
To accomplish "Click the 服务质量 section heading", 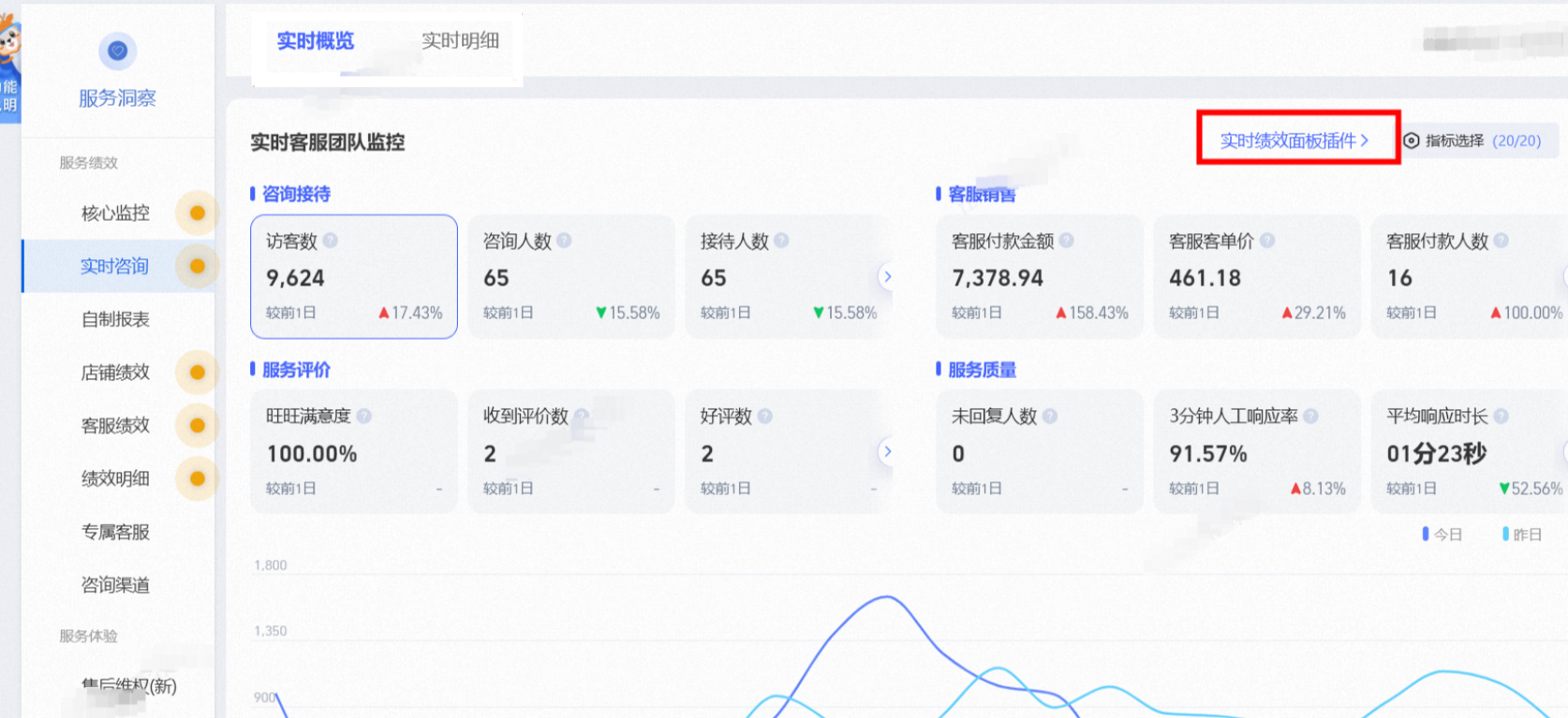I will 982,370.
